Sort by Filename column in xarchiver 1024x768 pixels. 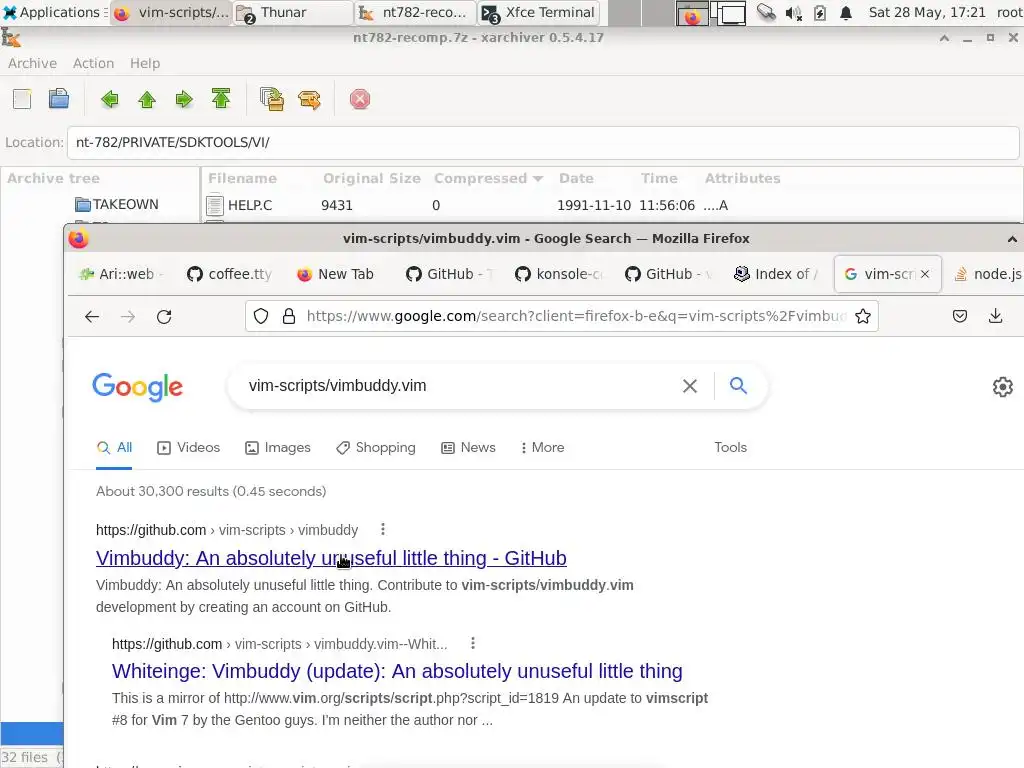[x=242, y=178]
